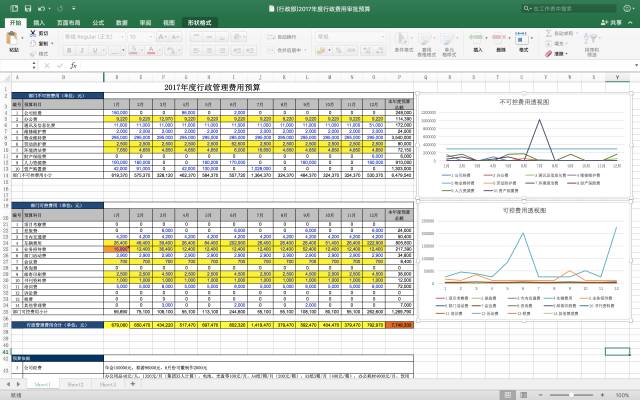
Task: Open the font size combo box
Action: click(x=140, y=37)
